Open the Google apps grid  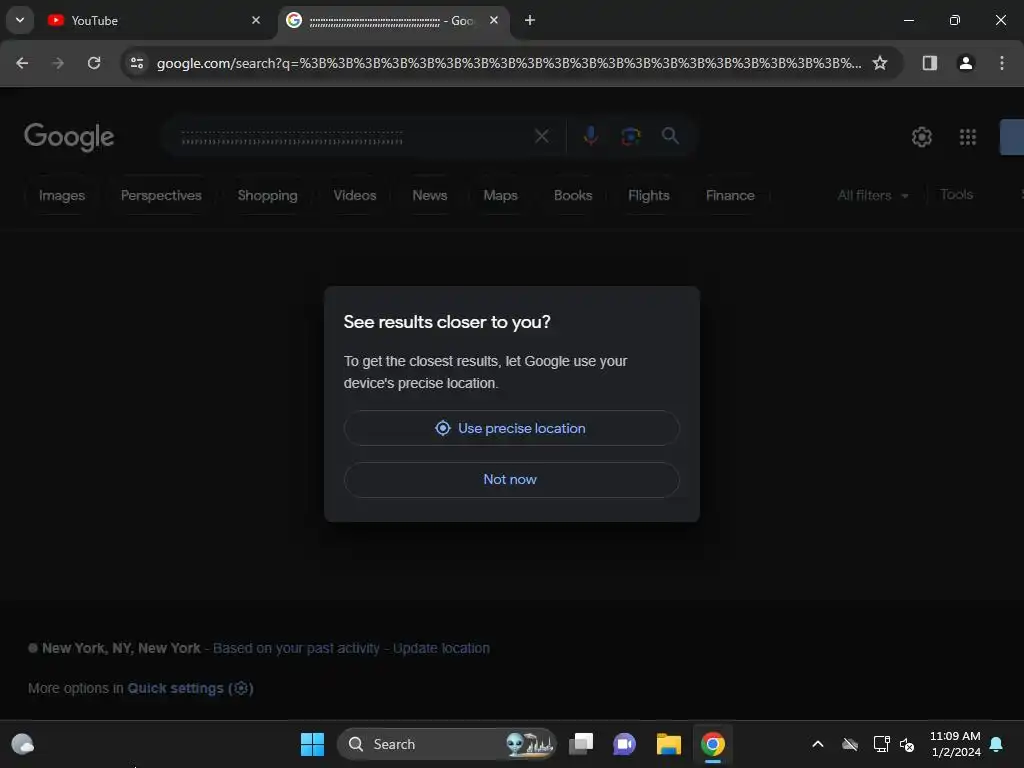[x=968, y=137]
